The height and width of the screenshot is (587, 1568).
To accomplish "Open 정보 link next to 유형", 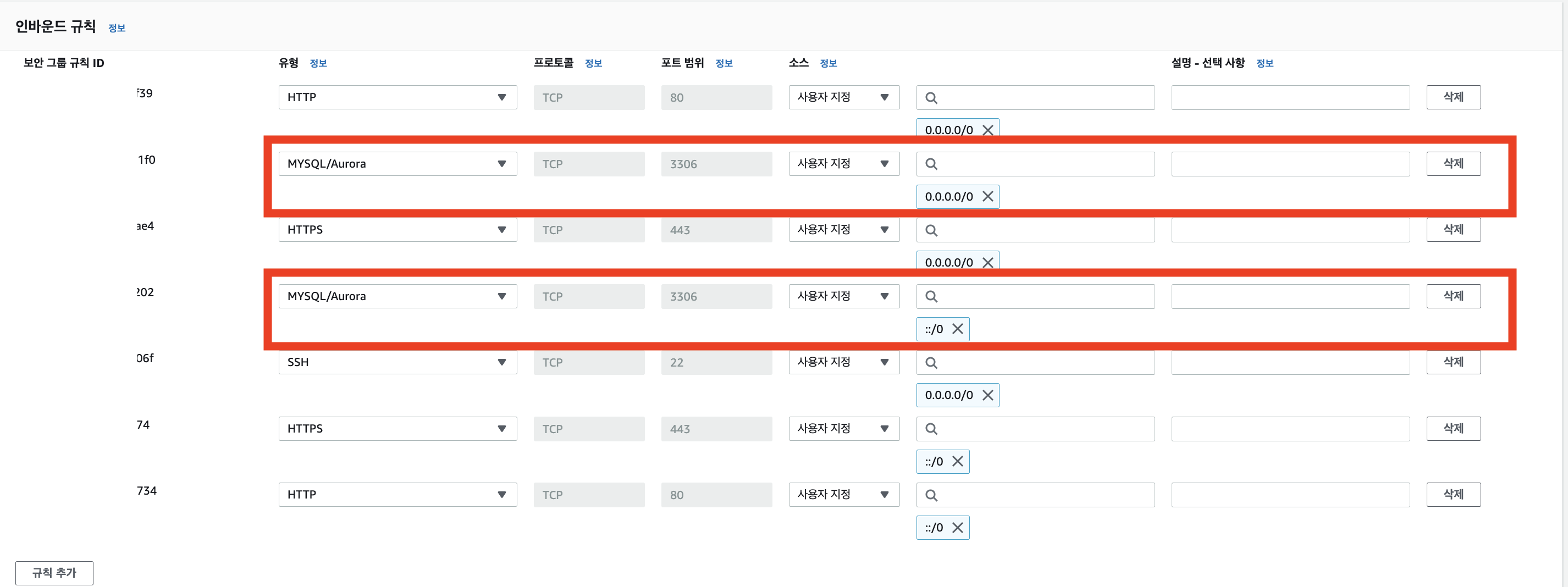I will (318, 63).
